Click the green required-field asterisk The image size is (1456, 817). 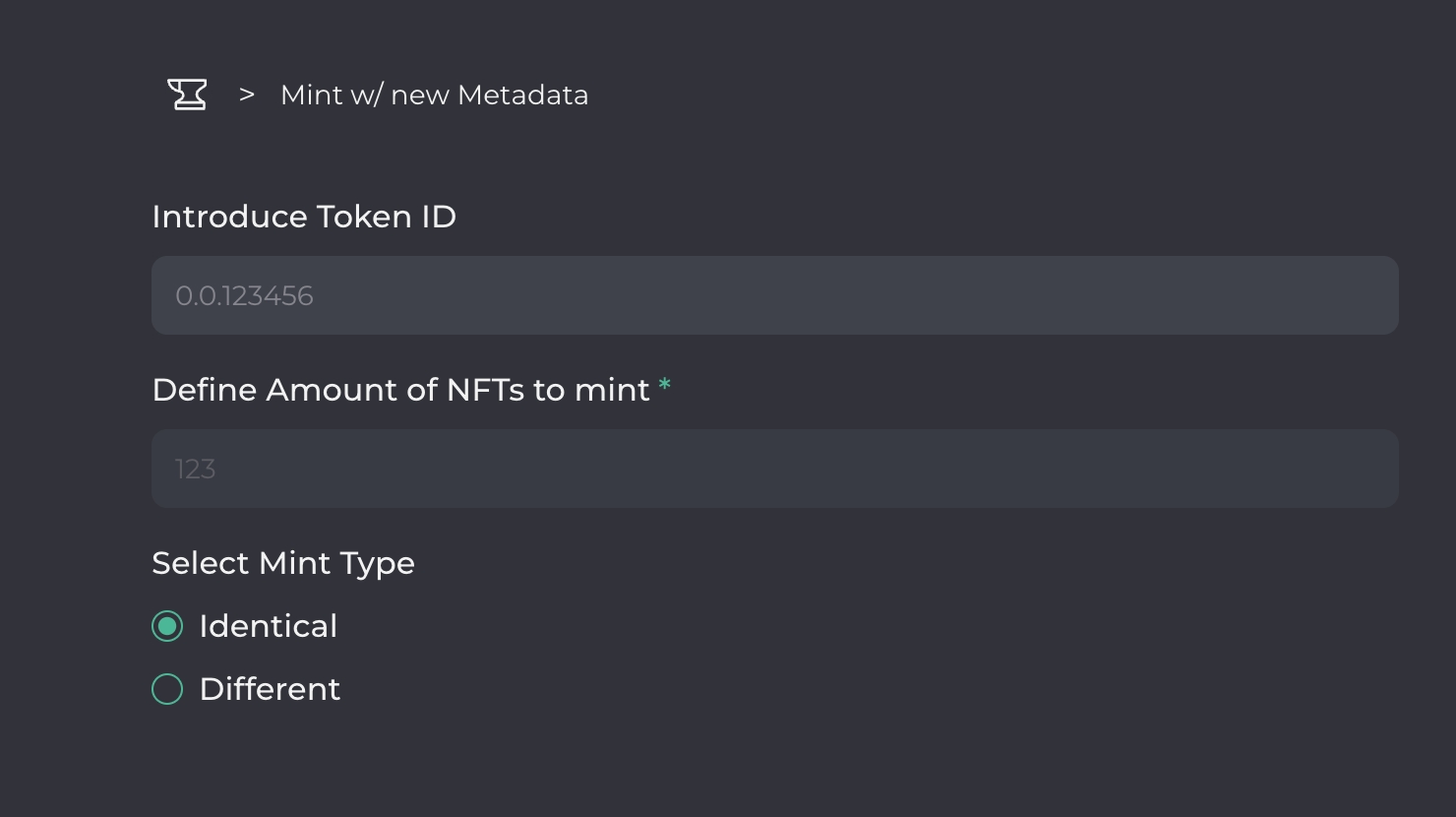coord(665,385)
